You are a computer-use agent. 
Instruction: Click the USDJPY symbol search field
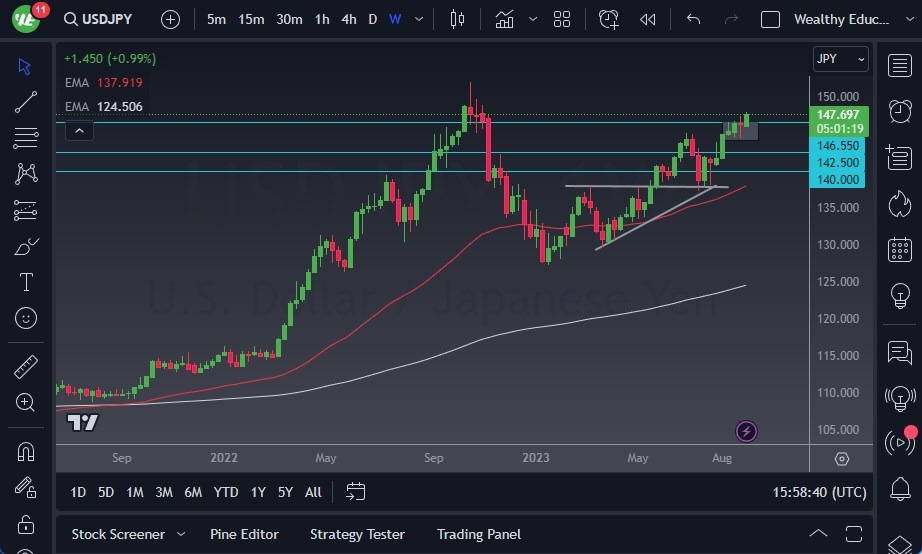[x=108, y=19]
